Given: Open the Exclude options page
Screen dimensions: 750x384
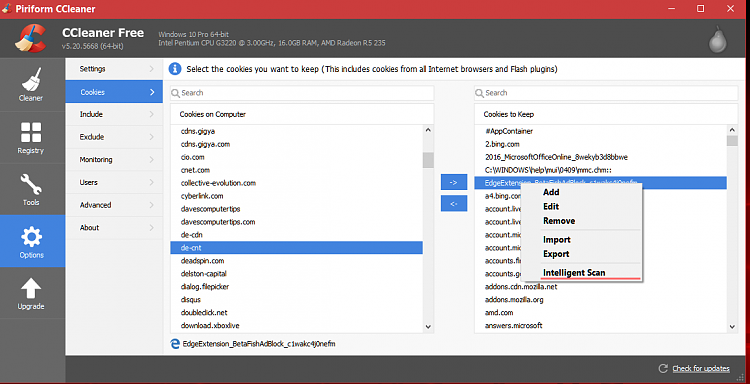Looking at the screenshot, I should (x=114, y=137).
